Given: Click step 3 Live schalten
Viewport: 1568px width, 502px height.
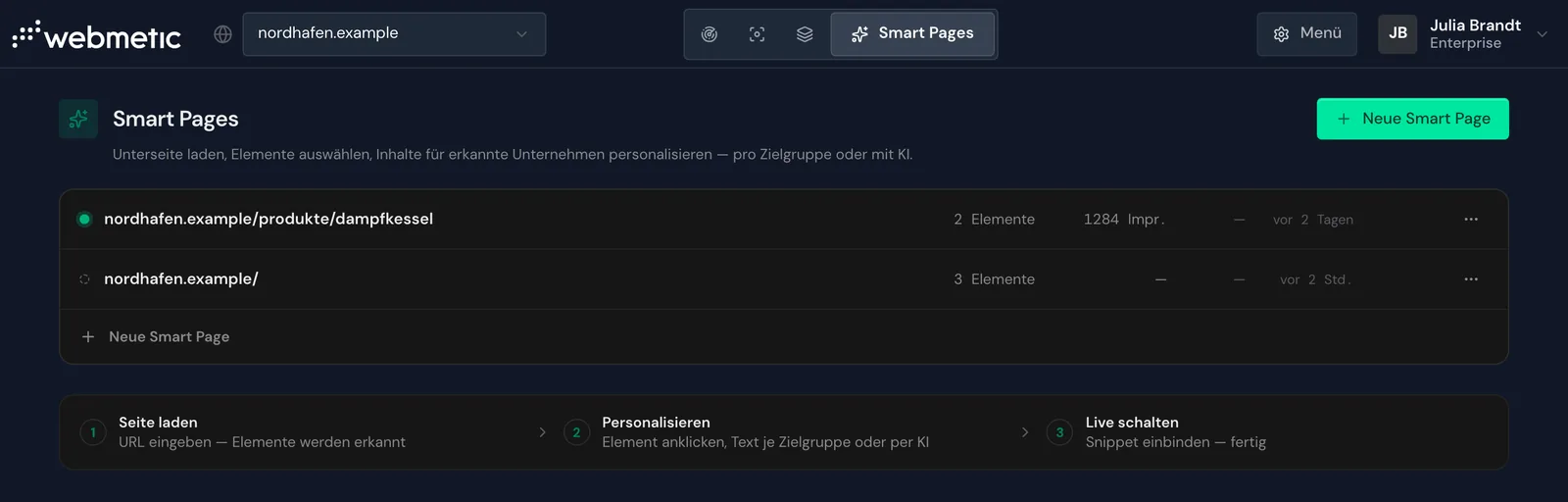Looking at the screenshot, I should 1156,432.
